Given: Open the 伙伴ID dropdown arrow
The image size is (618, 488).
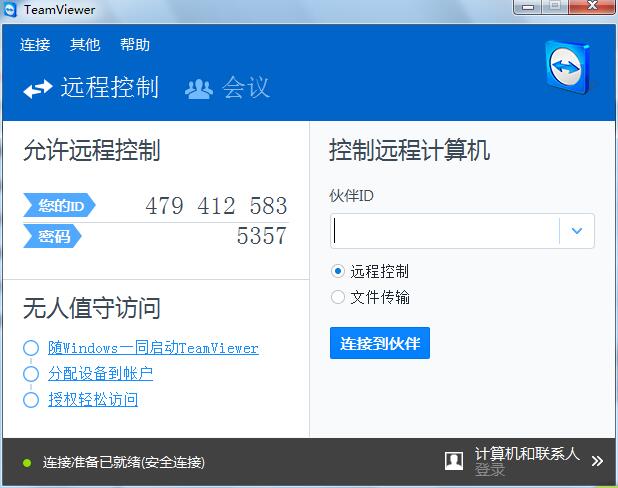Looking at the screenshot, I should pos(577,231).
